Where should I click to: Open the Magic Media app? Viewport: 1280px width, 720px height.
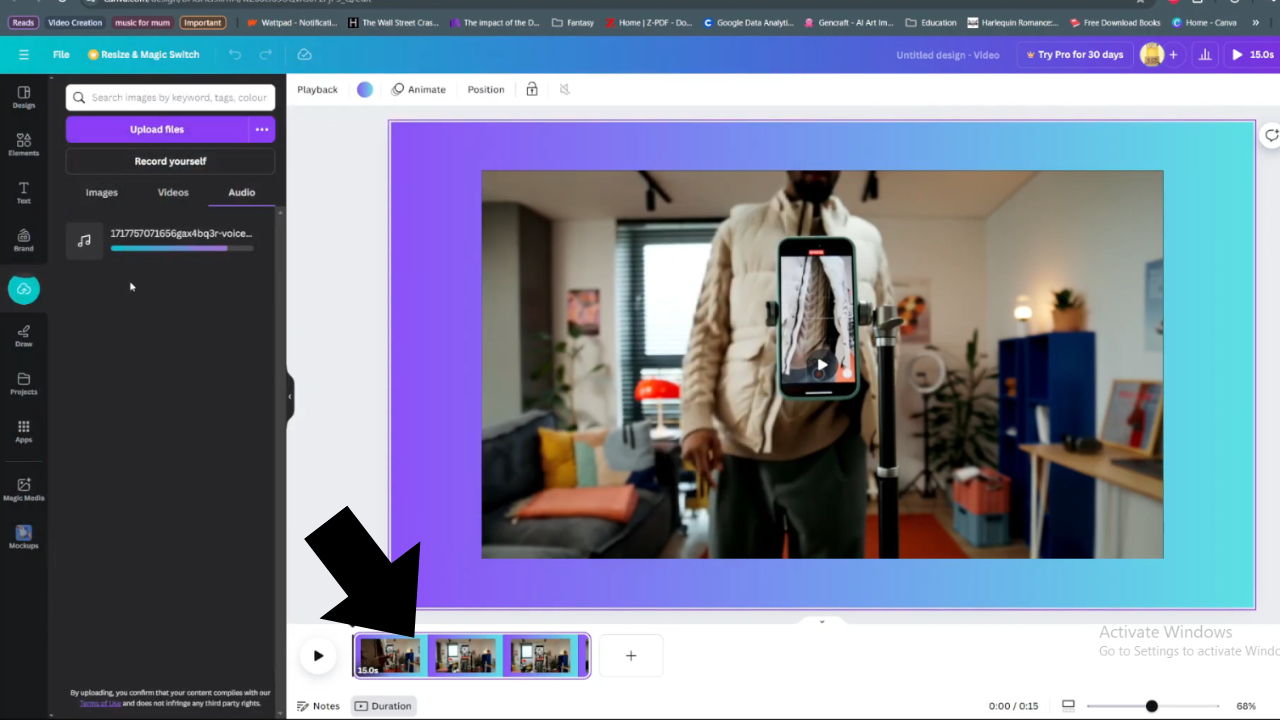[x=24, y=490]
